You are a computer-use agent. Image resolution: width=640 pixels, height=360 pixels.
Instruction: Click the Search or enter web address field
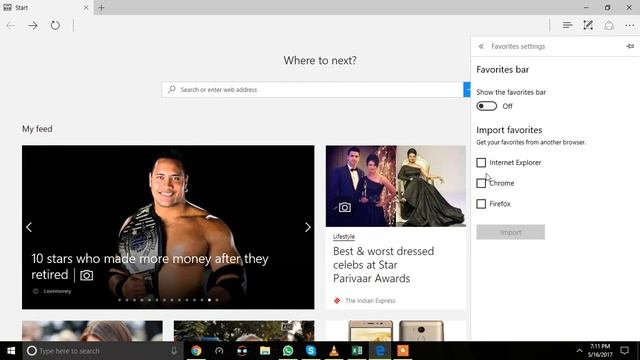pos(312,89)
